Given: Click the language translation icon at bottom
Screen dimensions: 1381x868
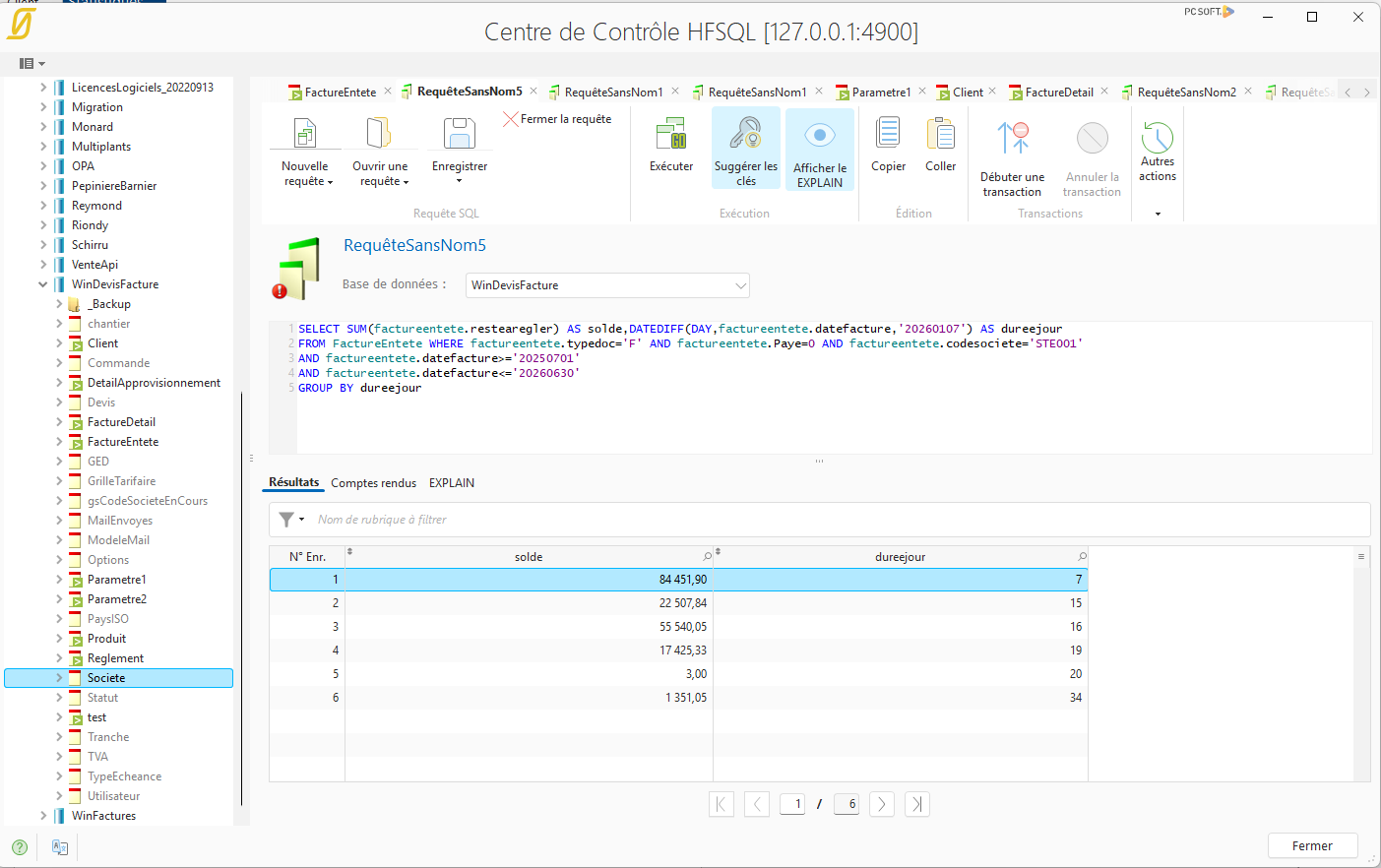Looking at the screenshot, I should pyautogui.click(x=60, y=846).
